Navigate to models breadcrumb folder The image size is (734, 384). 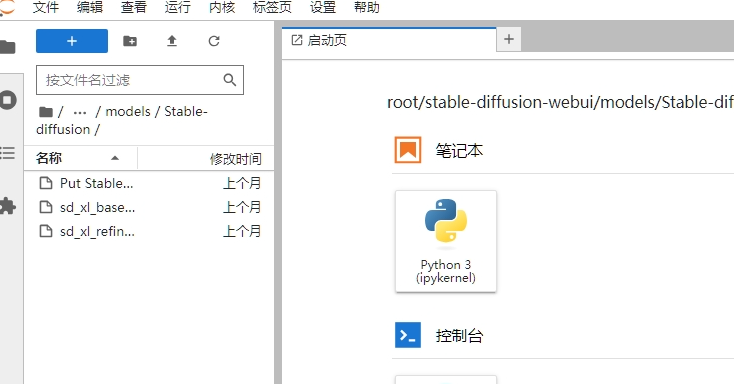tap(128, 111)
